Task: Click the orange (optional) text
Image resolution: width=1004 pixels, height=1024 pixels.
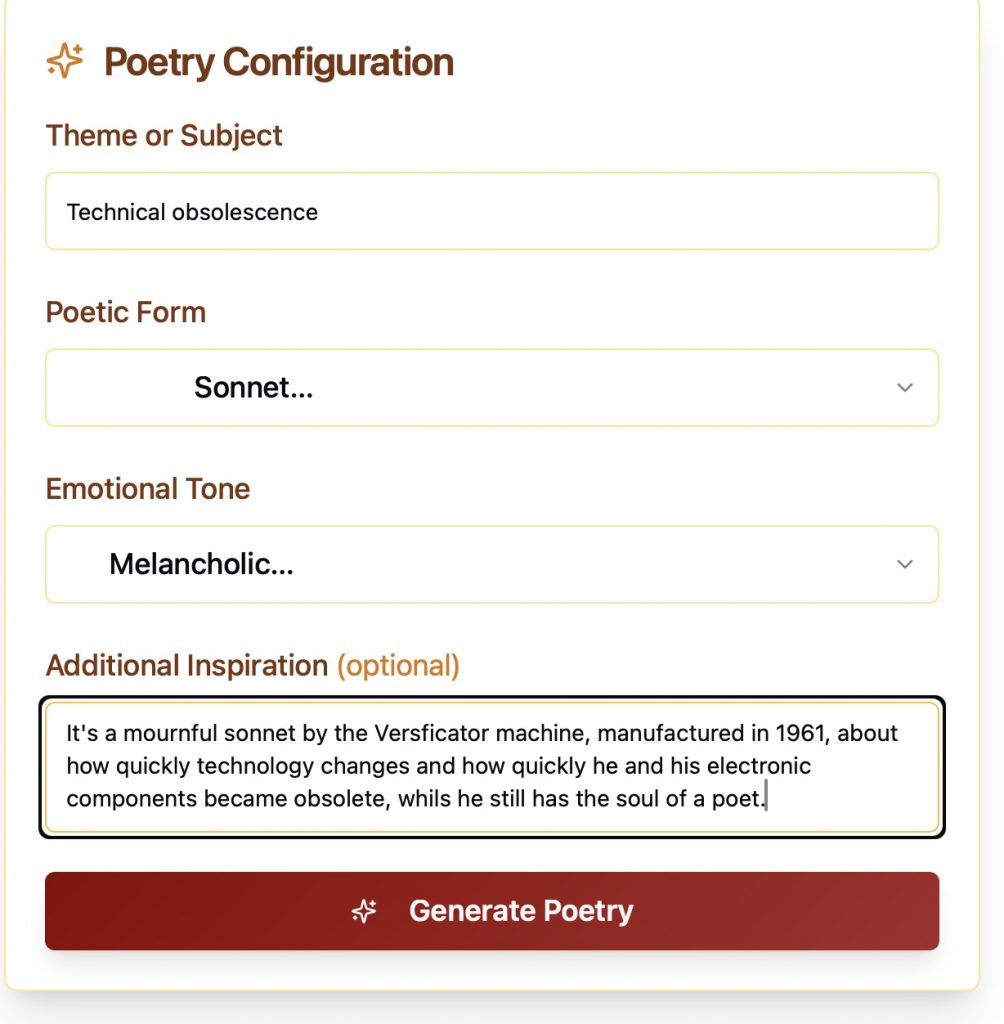Action: [398, 666]
